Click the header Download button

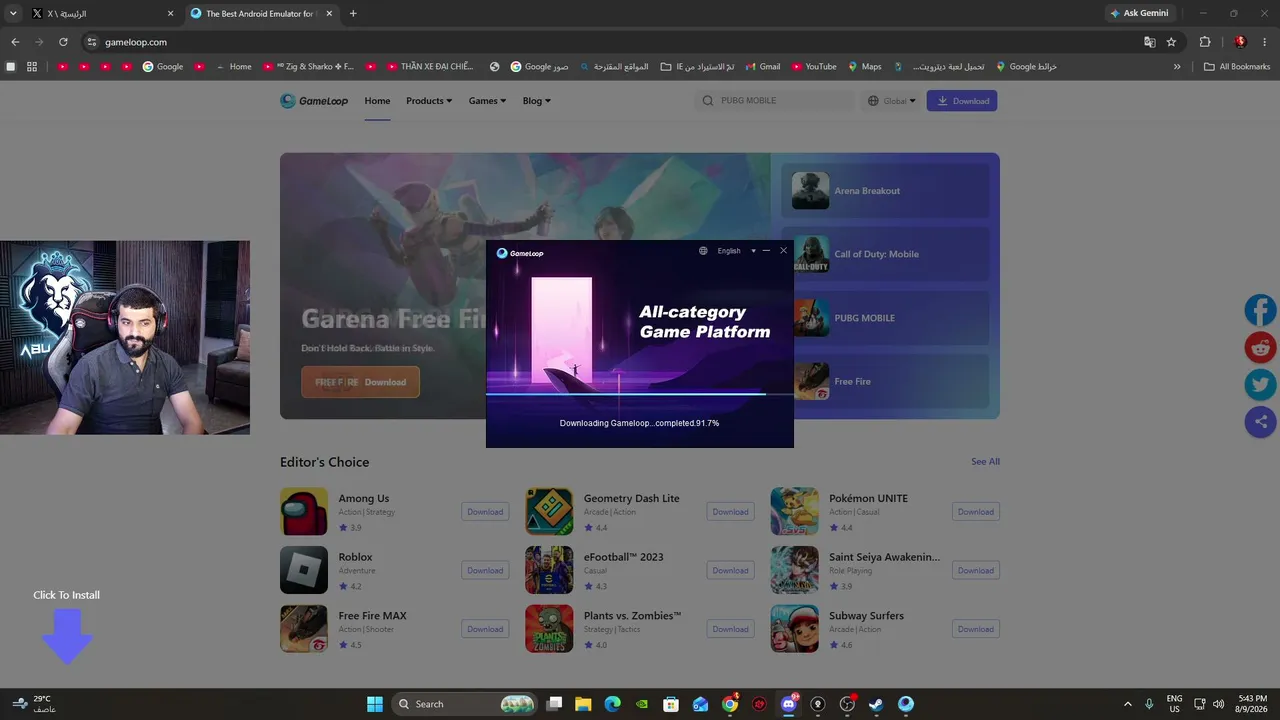pyautogui.click(x=962, y=101)
